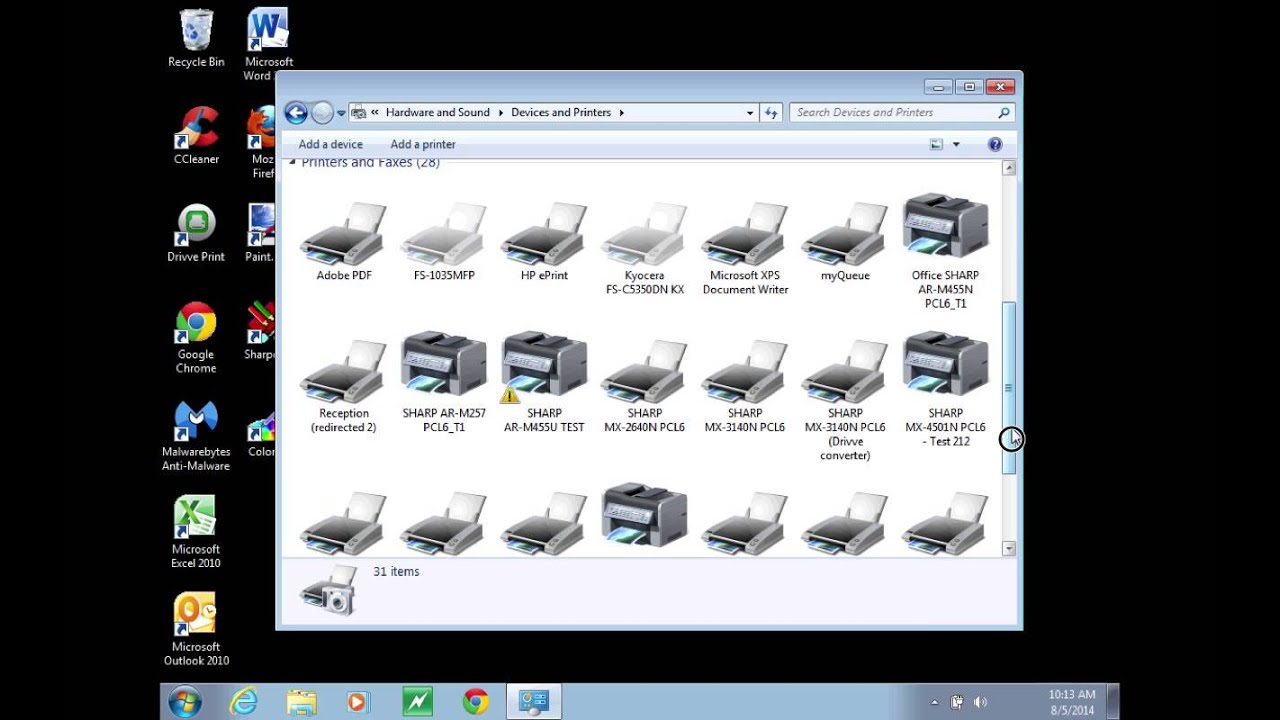Go back with the Back arrow button
The width and height of the screenshot is (1280, 720).
tap(295, 112)
